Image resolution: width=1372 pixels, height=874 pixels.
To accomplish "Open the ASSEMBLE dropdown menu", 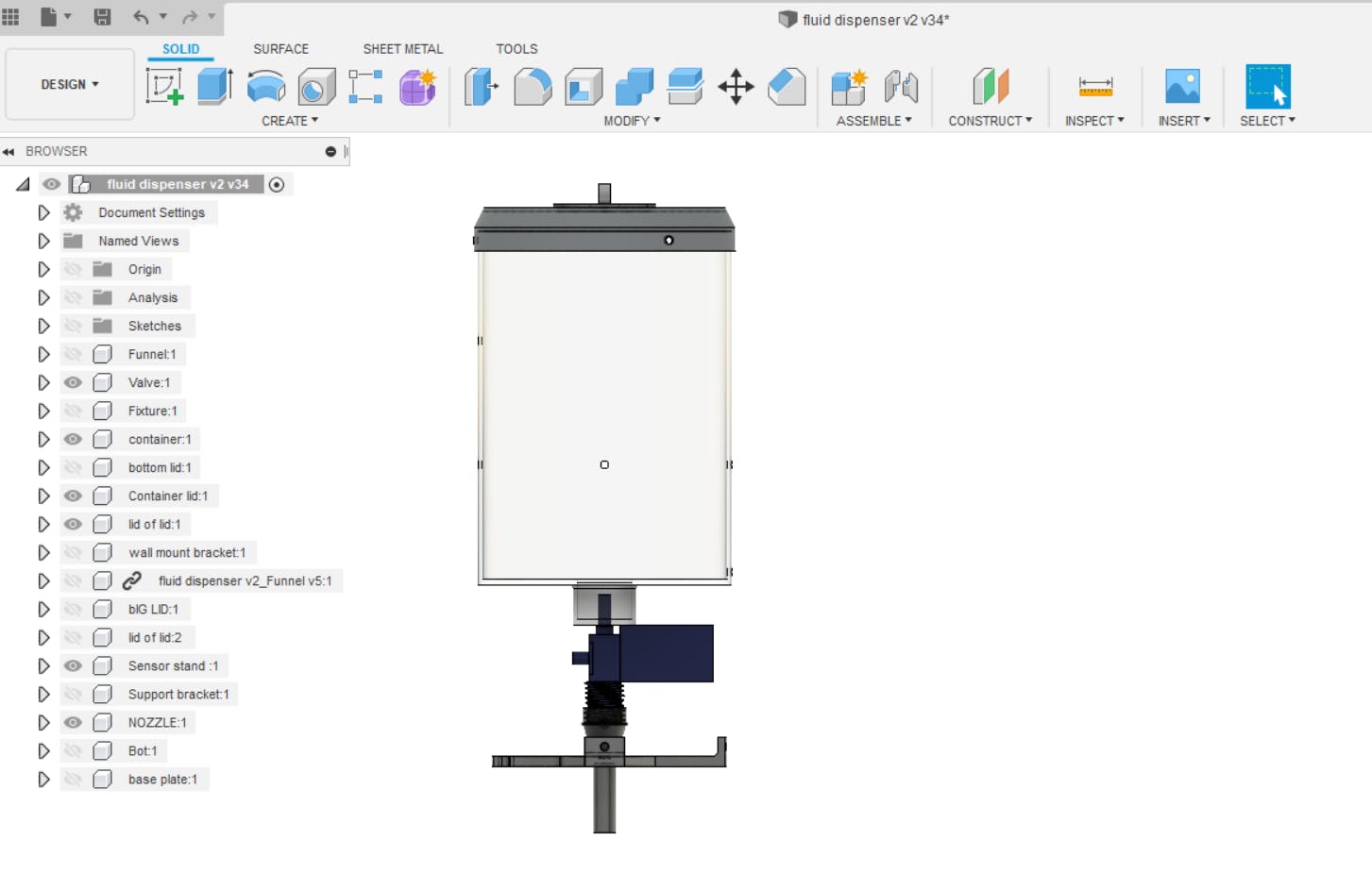I will (873, 121).
